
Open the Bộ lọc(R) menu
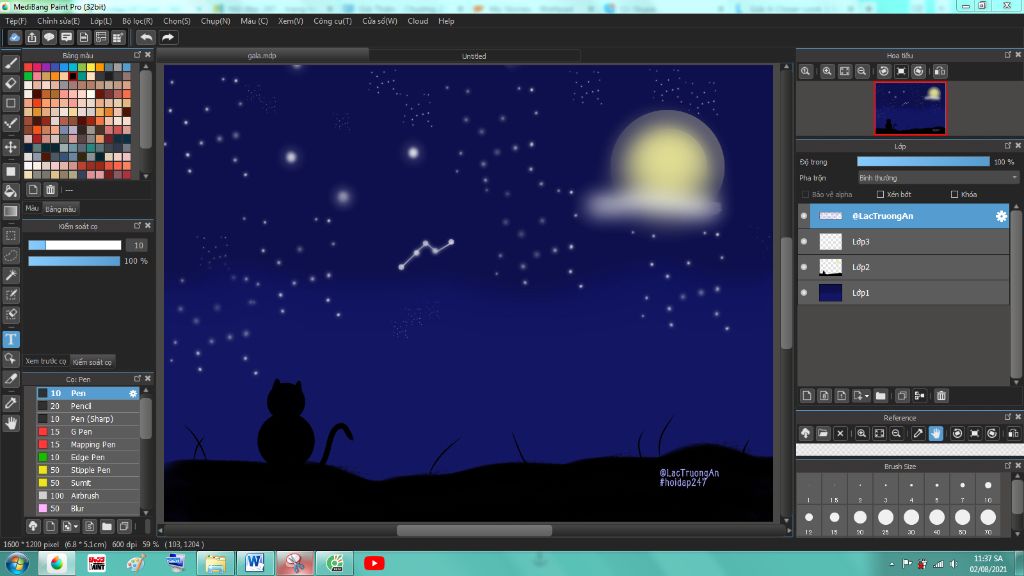click(x=137, y=21)
